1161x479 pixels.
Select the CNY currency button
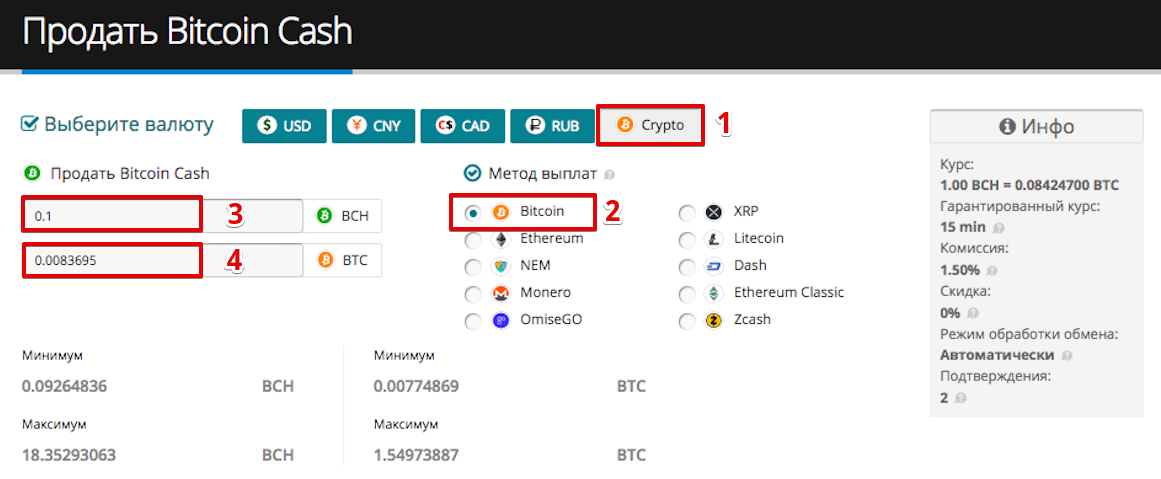373,126
